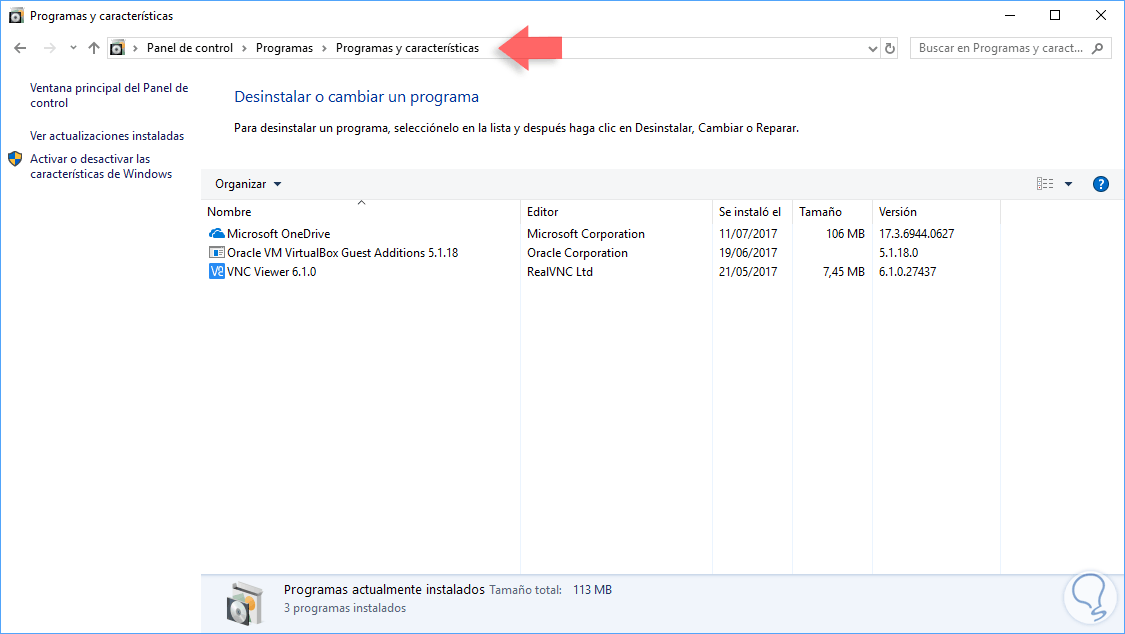Expand chevron after Programas breadcrumb

[x=324, y=48]
